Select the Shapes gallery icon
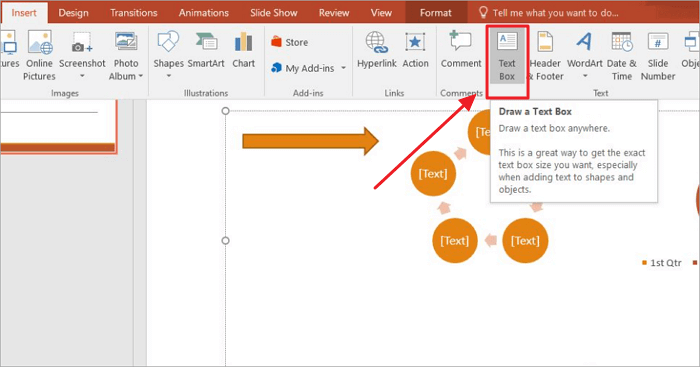The width and height of the screenshot is (700, 367). [x=168, y=42]
